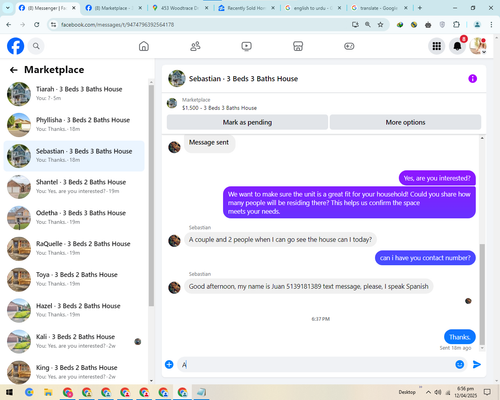The height and width of the screenshot is (400, 500).
Task: Open the Odetha - 3 Beds 3 Baths House chat
Action: click(x=74, y=217)
